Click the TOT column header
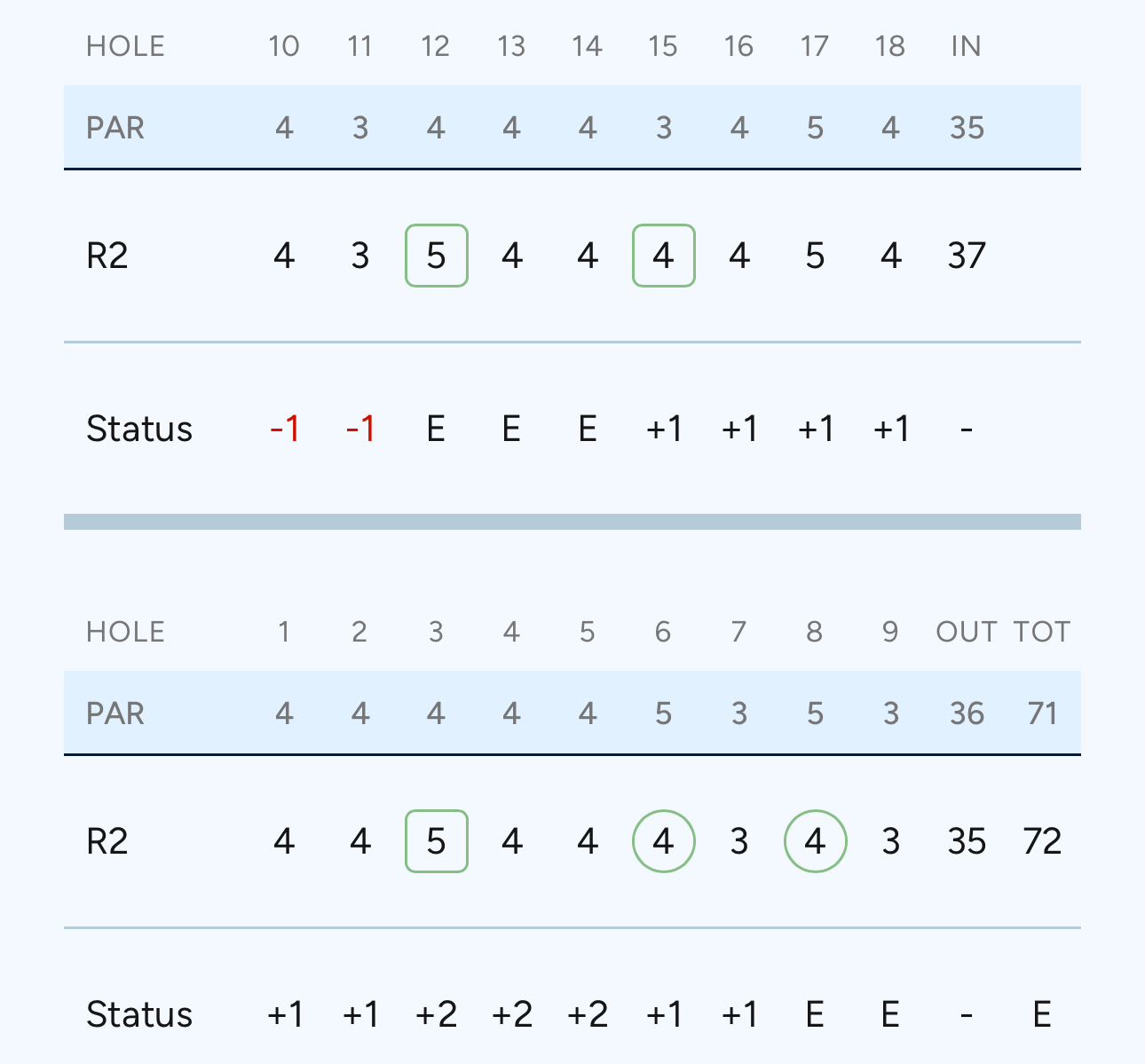Image resolution: width=1145 pixels, height=1064 pixels. click(x=1042, y=632)
